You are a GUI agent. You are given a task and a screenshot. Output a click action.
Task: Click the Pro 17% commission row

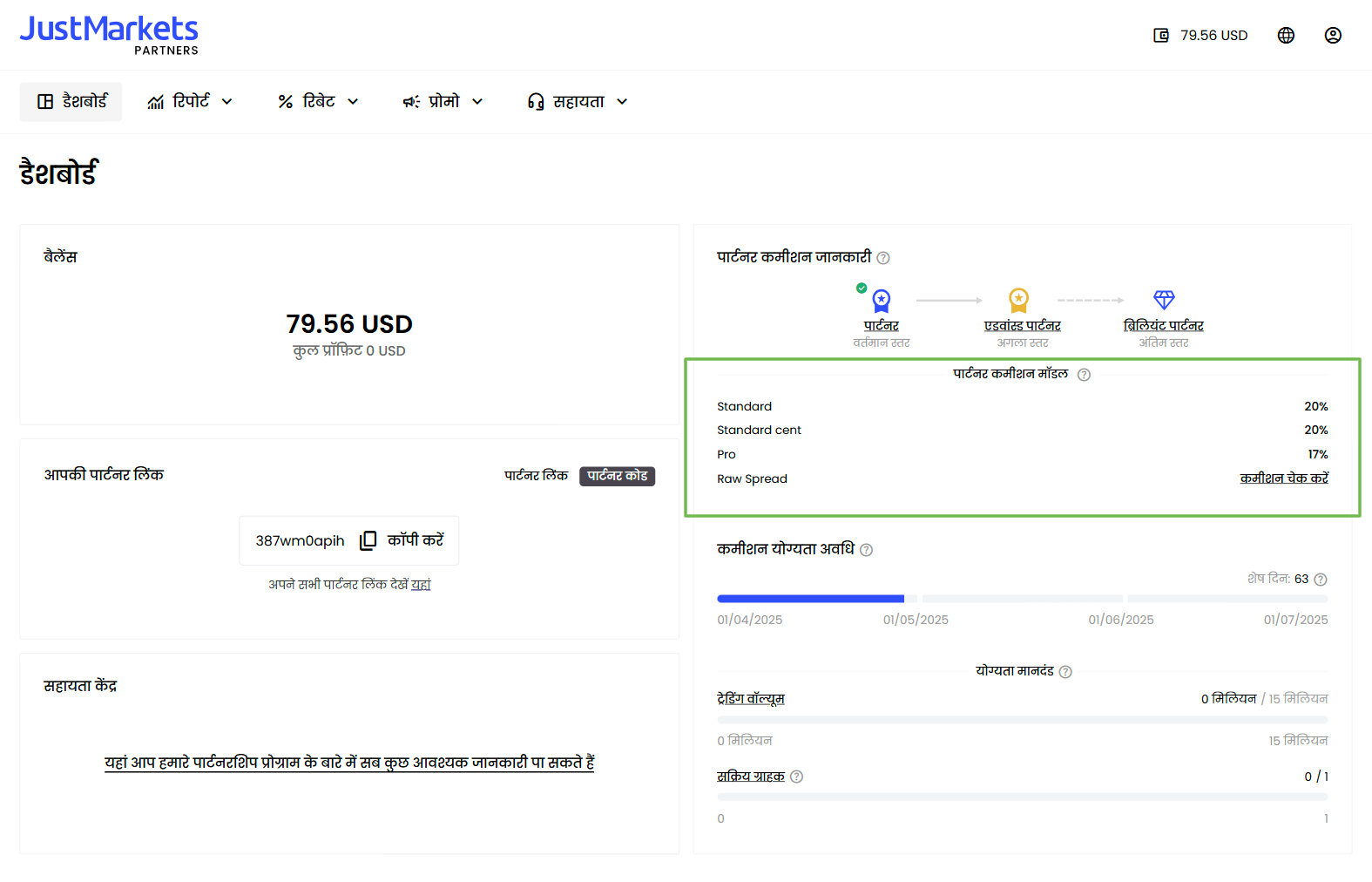1023,455
